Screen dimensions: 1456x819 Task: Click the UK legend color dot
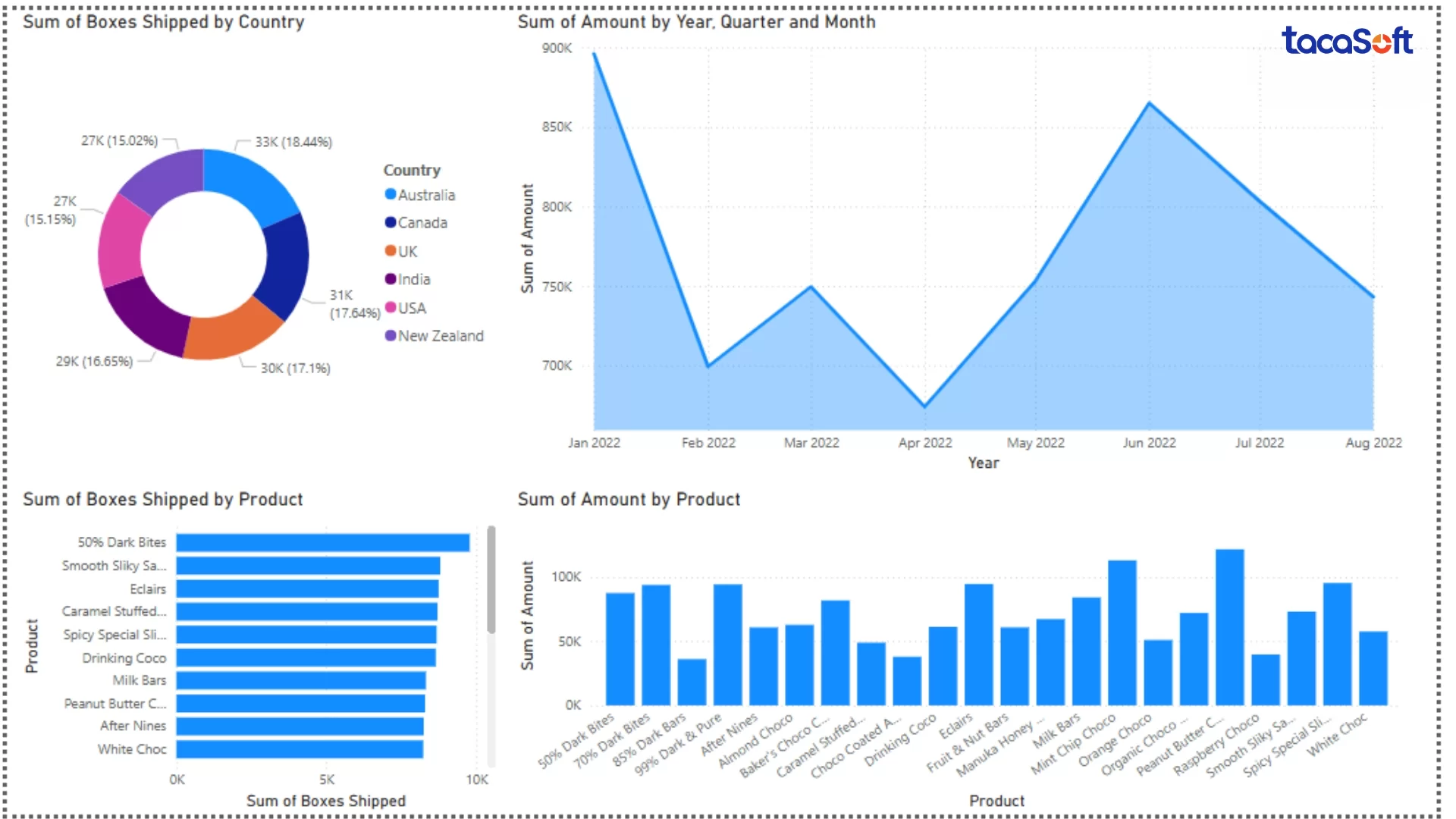pyautogui.click(x=391, y=250)
